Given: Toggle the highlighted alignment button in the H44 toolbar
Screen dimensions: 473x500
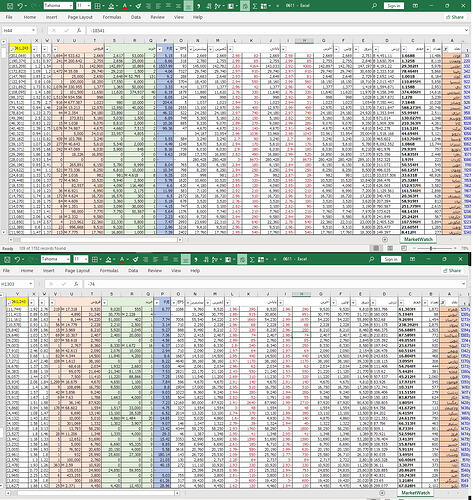Looking at the screenshot, I should [x=188, y=6].
